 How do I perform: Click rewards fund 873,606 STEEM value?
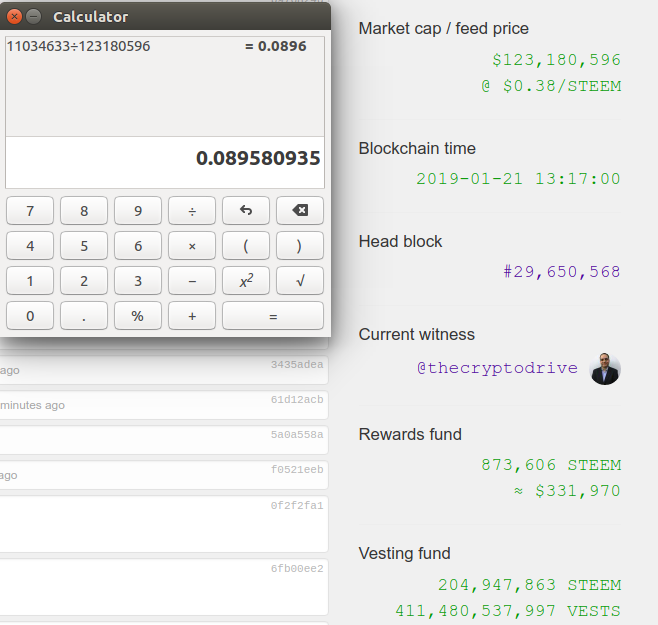pos(551,465)
